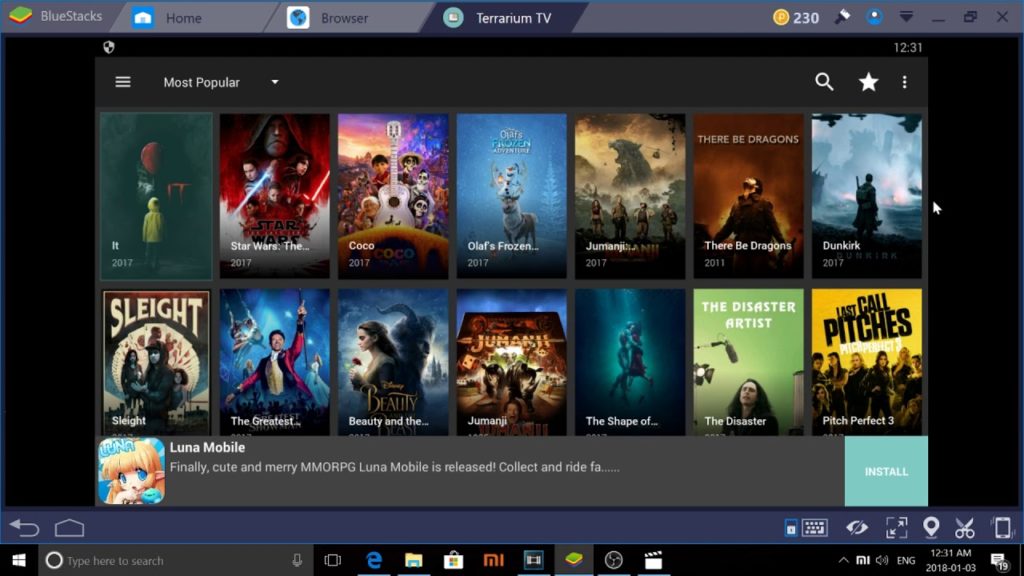Open the Luna Mobile ad title
Image resolution: width=1024 pixels, height=576 pixels.
point(207,447)
